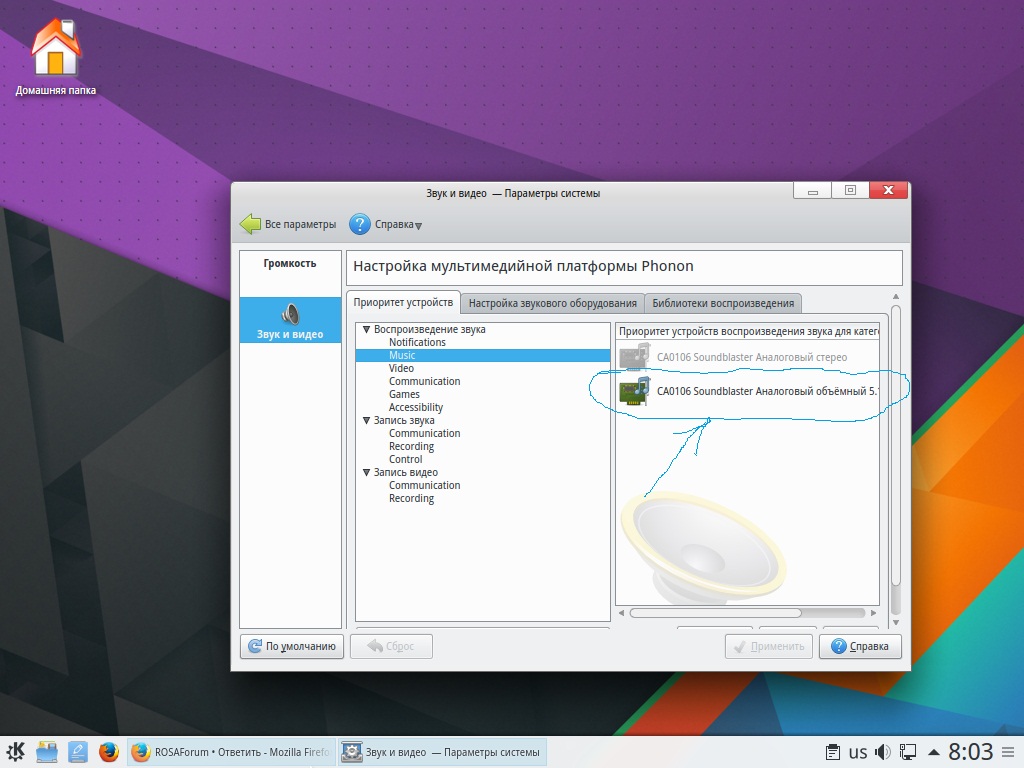The width and height of the screenshot is (1024, 768).
Task: Collapse Запись видео tree node
Action: tap(366, 472)
